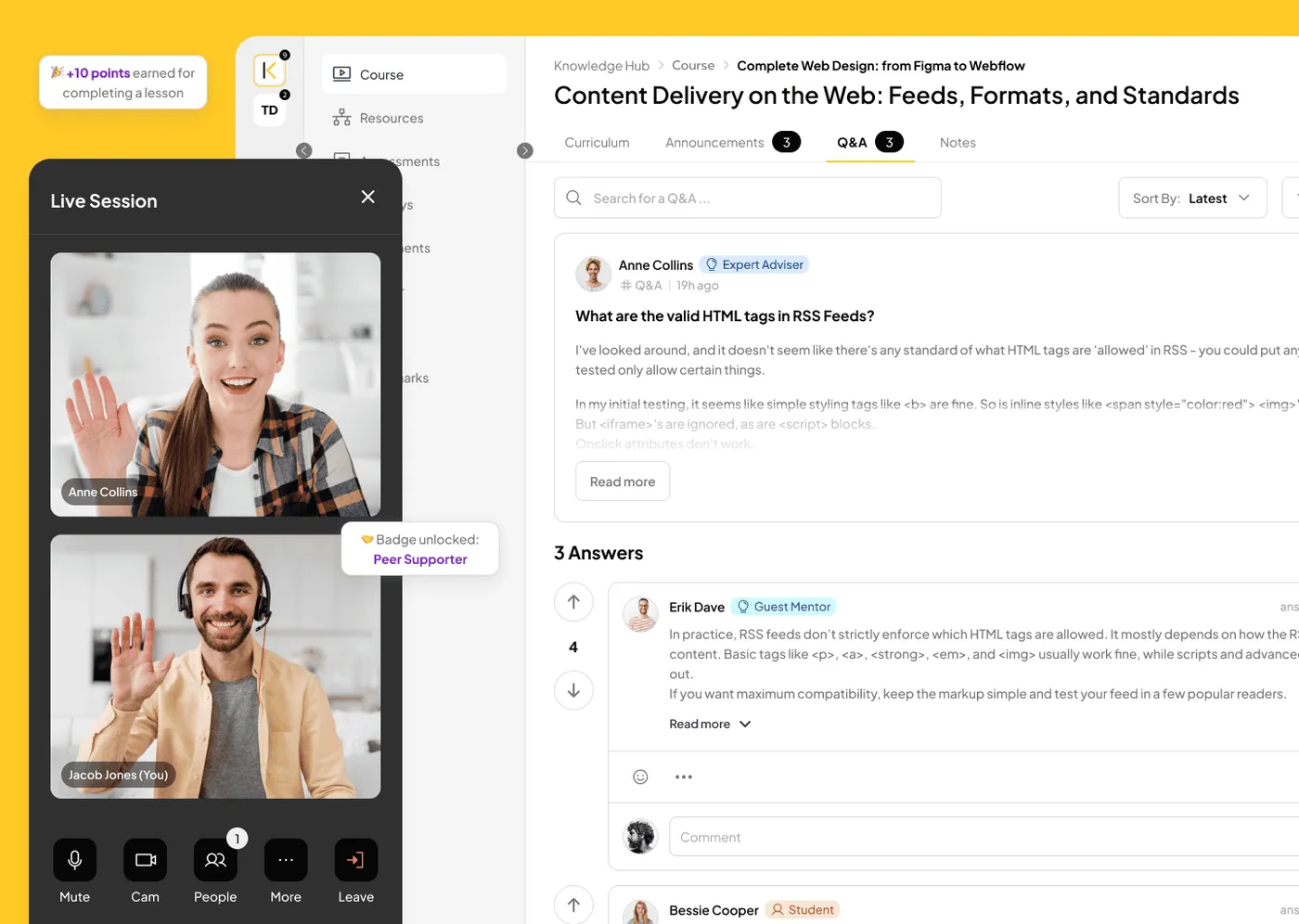The image size is (1299, 924).
Task: Click Read more button under the question
Action: [x=623, y=481]
